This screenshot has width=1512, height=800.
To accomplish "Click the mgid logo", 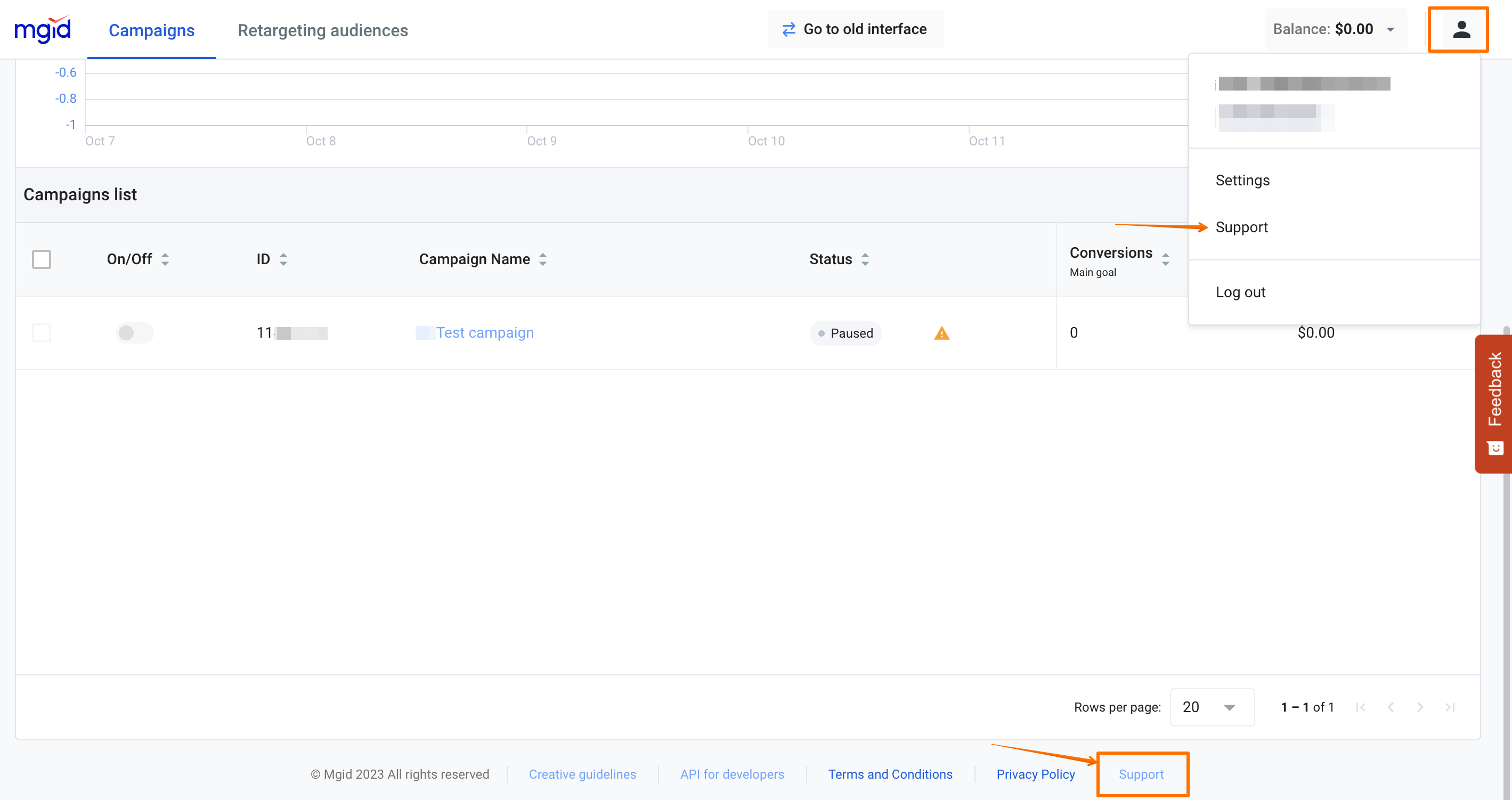I will (42, 29).
